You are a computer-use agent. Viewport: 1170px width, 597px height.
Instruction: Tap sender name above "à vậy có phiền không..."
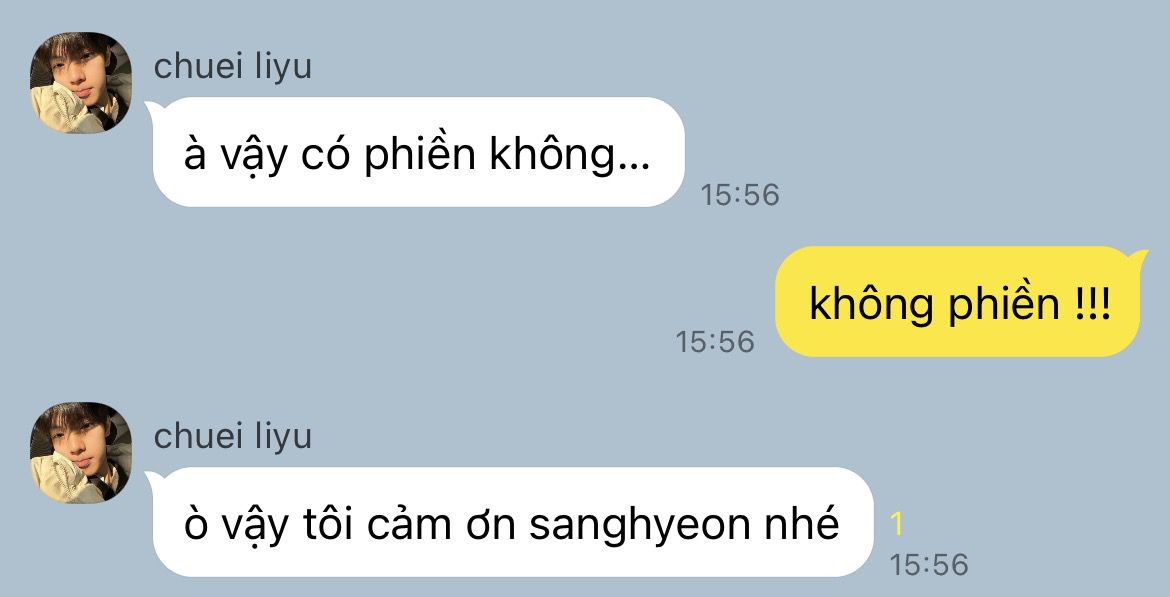tap(233, 67)
